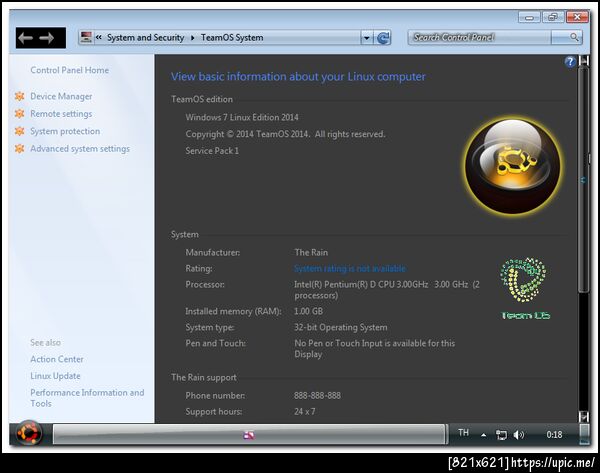Click the forward arrow navigation button

click(47, 38)
